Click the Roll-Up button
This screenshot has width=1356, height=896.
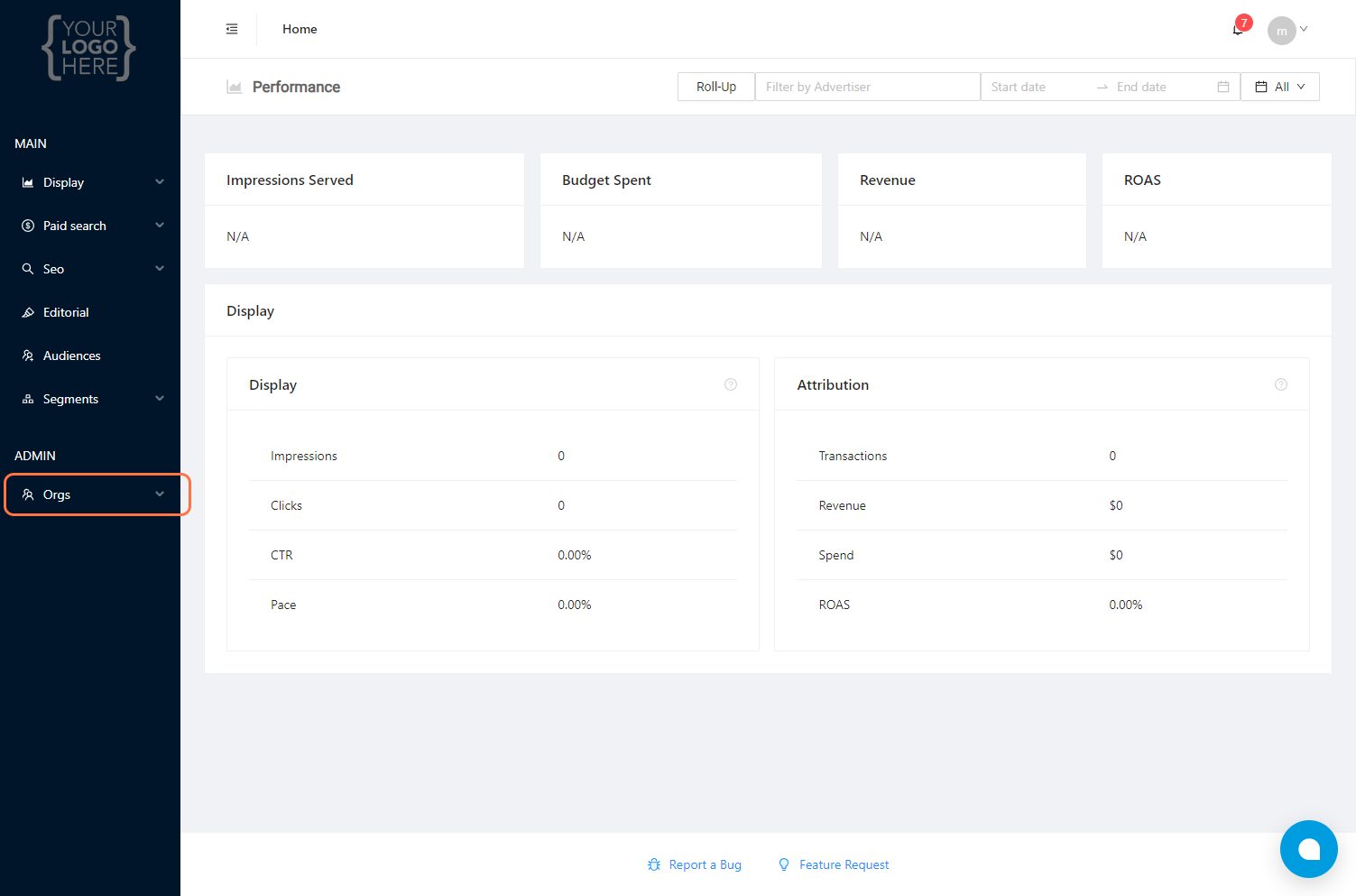(716, 87)
